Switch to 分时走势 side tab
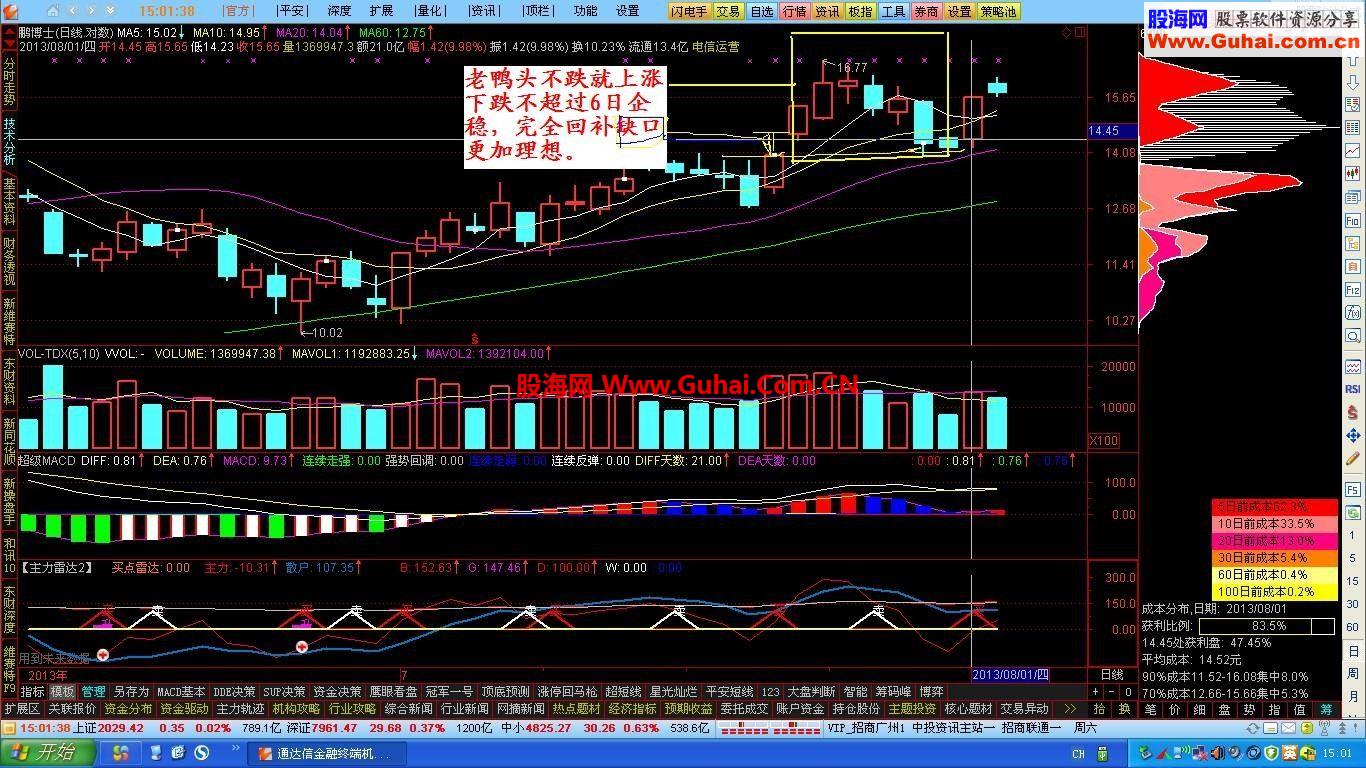This screenshot has width=1366, height=768. point(9,83)
